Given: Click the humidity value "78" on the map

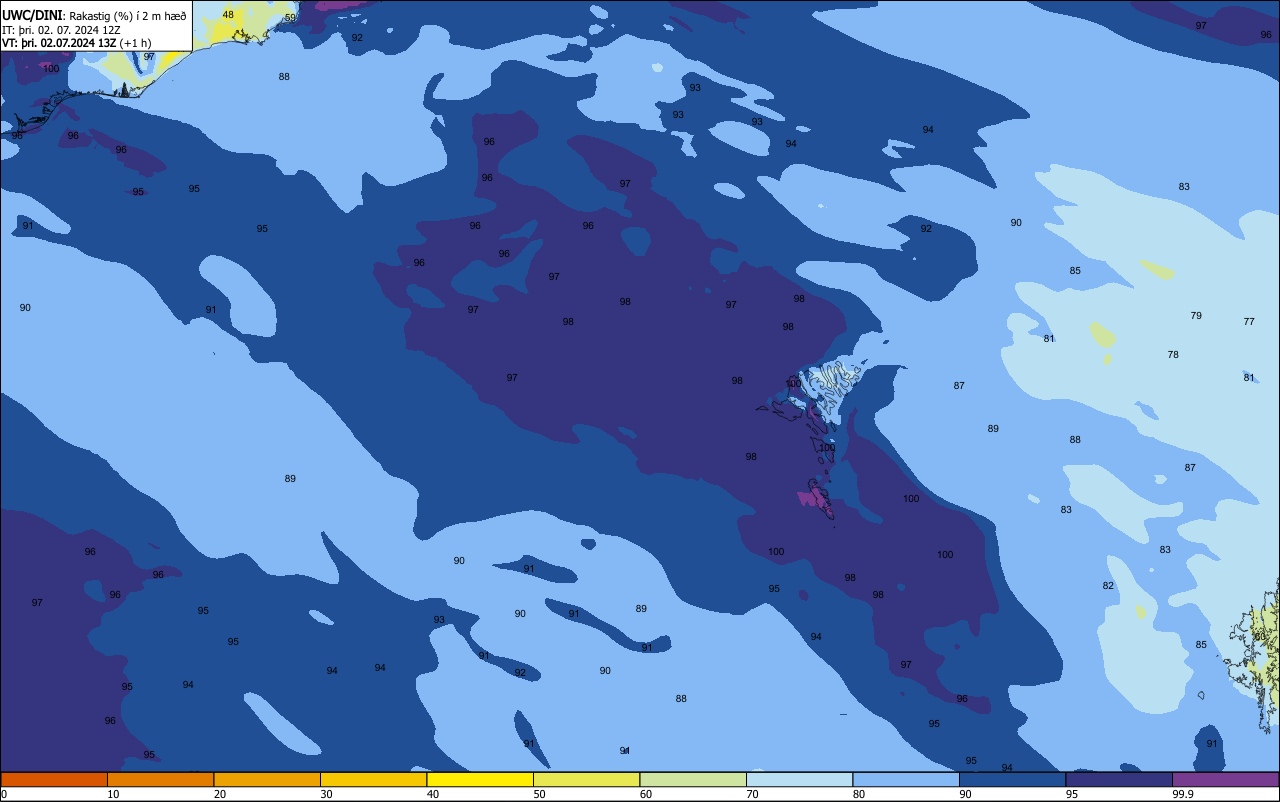Looking at the screenshot, I should pos(1173,355).
